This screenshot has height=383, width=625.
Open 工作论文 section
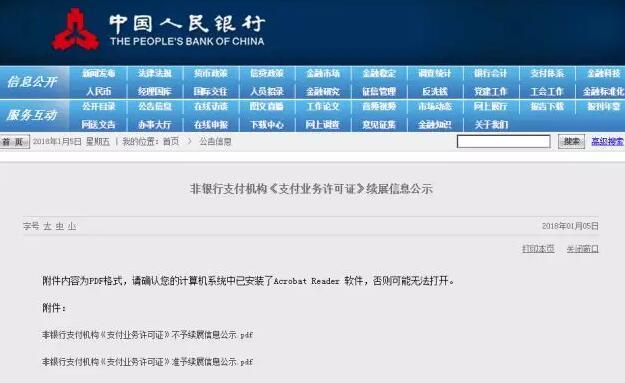(x=323, y=106)
